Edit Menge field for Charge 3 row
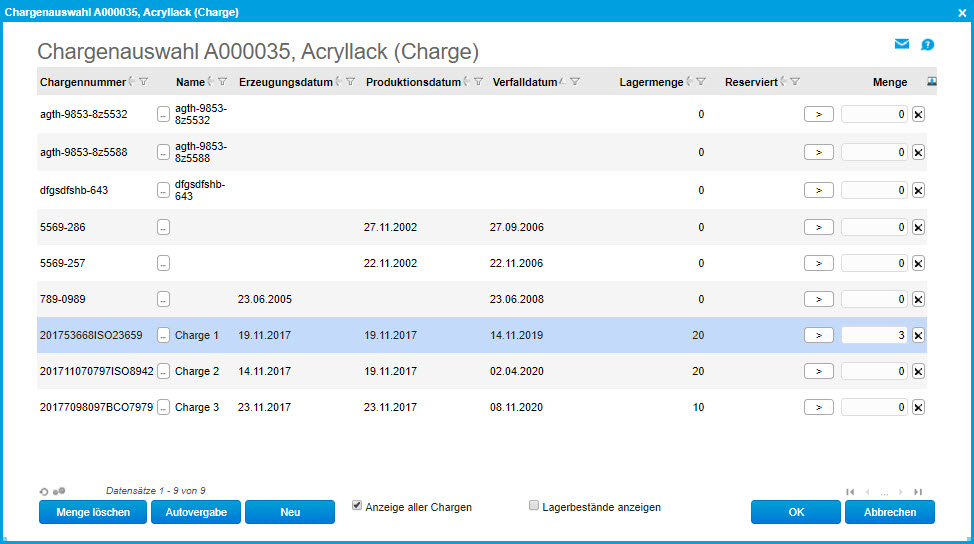 click(x=874, y=407)
